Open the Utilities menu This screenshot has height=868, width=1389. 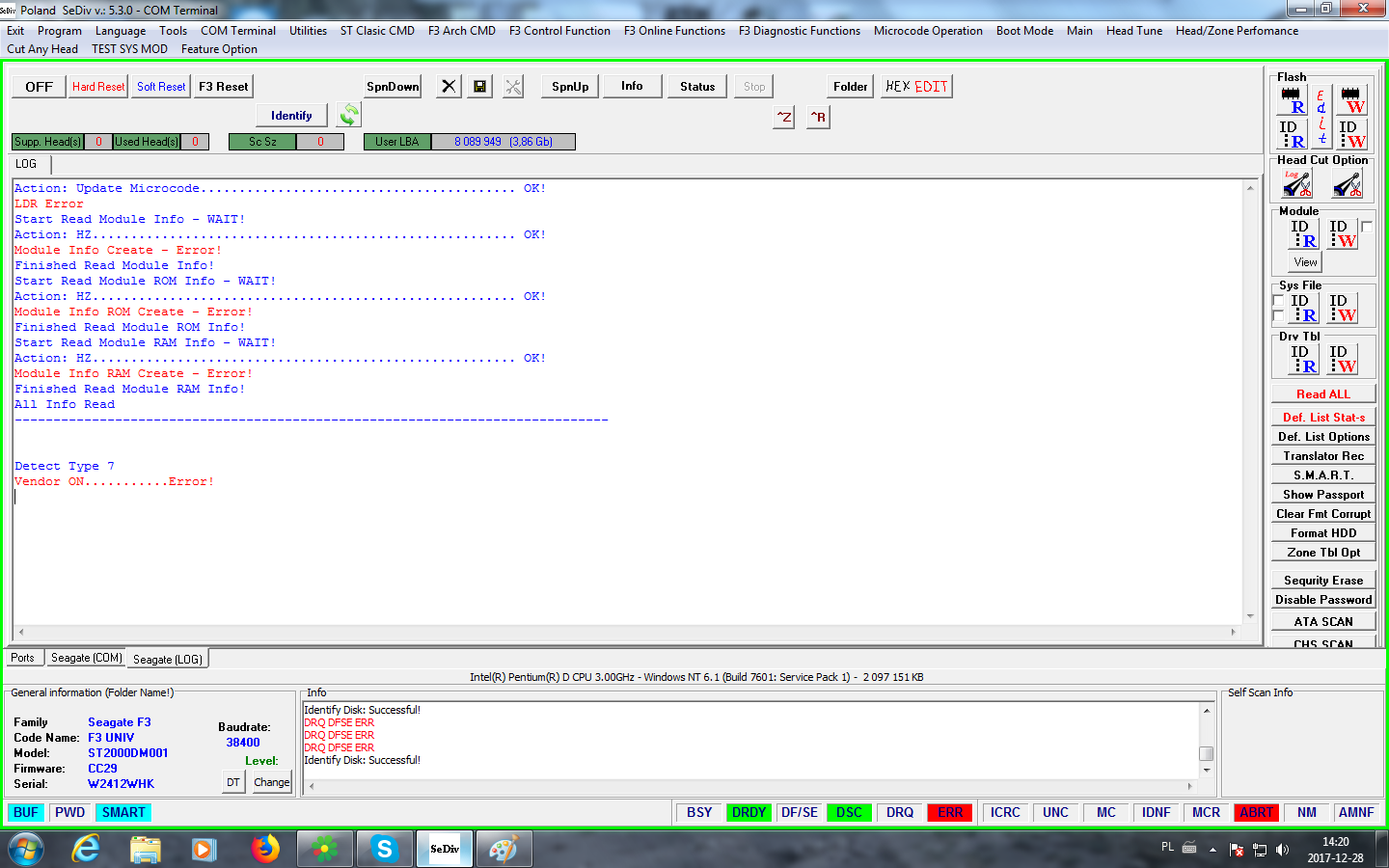tap(308, 31)
